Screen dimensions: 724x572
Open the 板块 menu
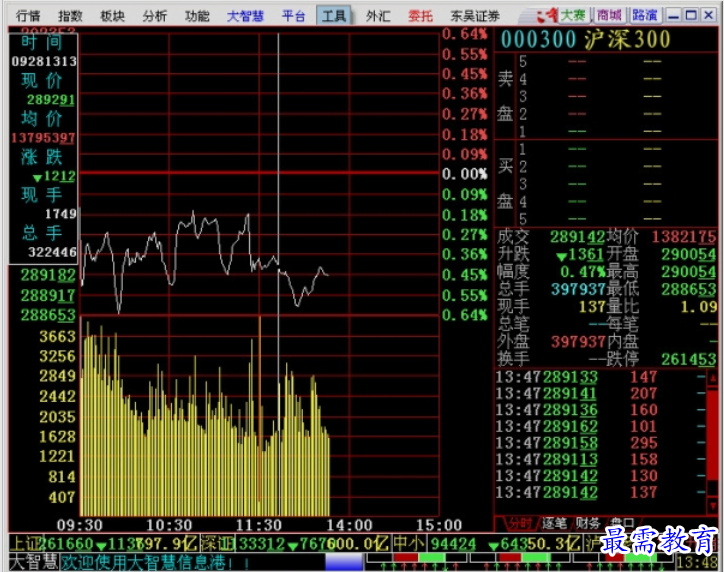(x=112, y=16)
